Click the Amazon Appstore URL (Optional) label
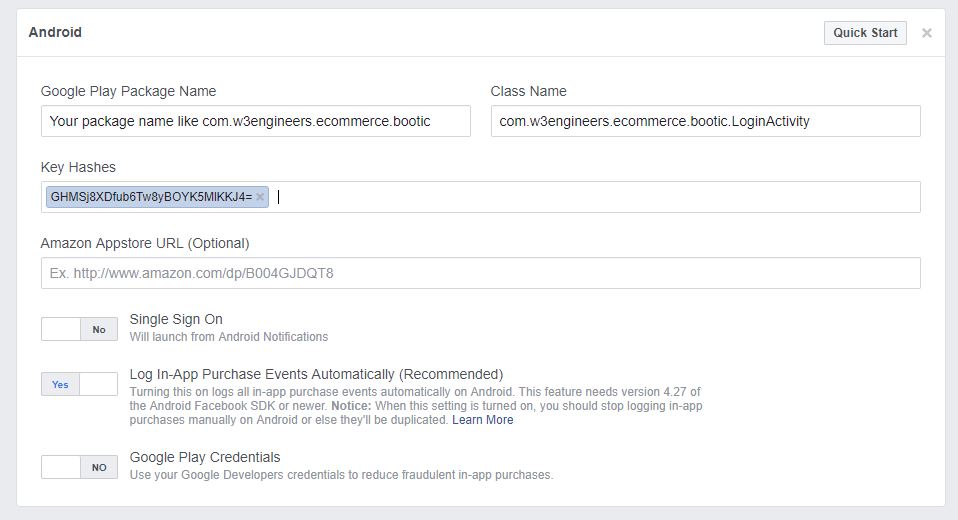This screenshot has width=958, height=520. (x=145, y=243)
